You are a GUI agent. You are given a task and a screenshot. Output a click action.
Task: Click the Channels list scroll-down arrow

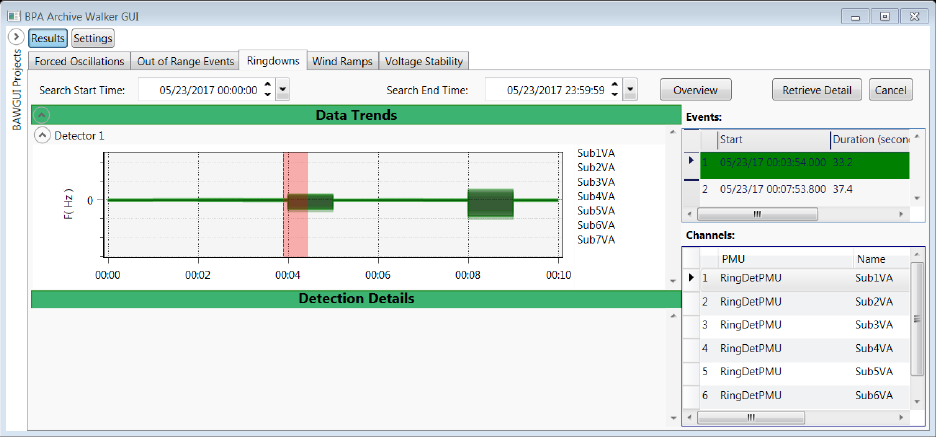(917, 402)
